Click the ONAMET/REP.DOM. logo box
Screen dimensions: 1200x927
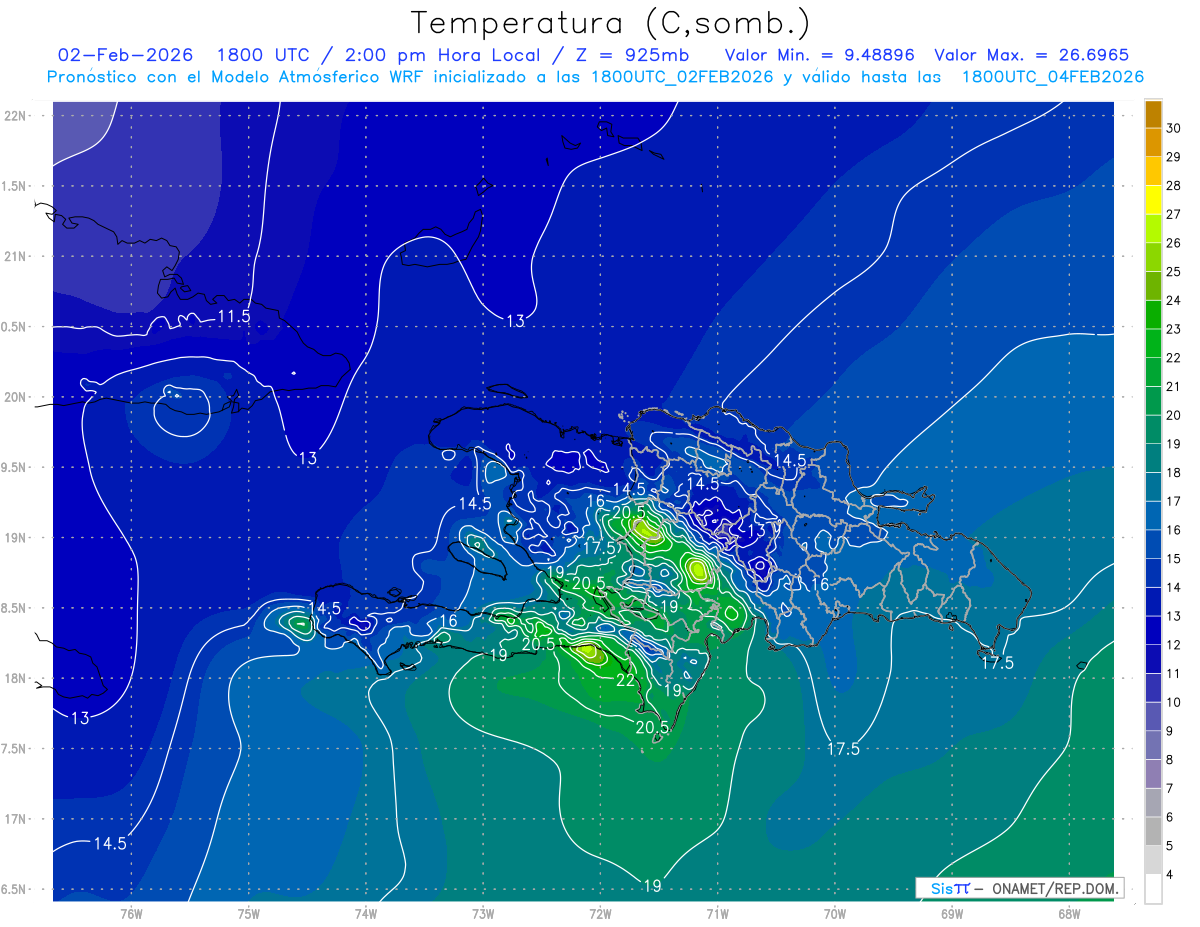point(1019,888)
